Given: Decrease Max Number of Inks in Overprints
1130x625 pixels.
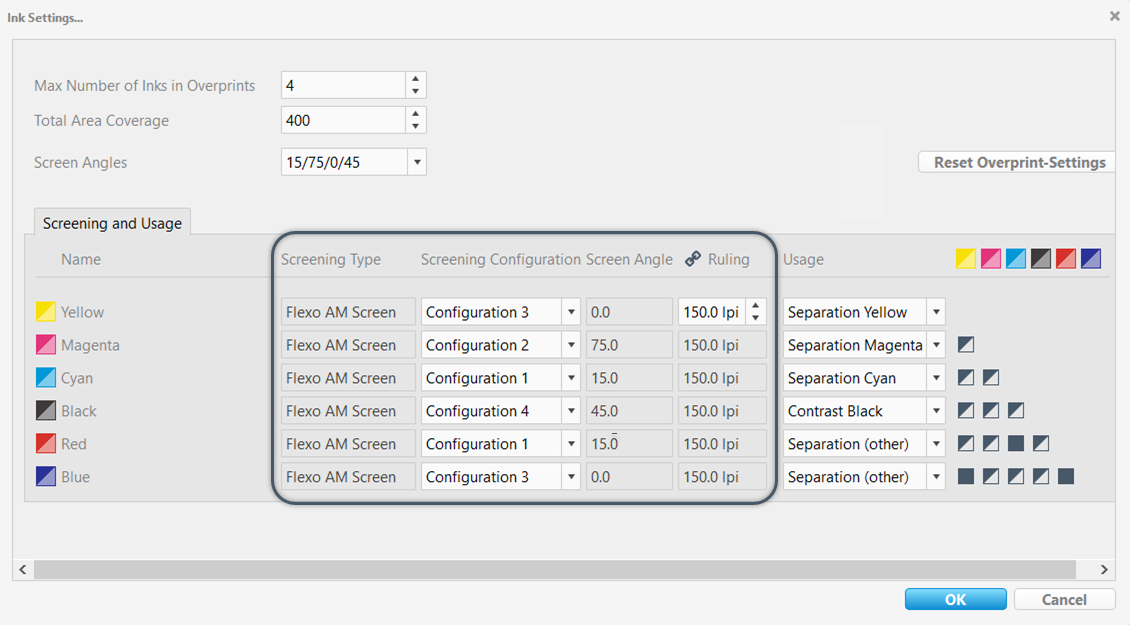Looking at the screenshot, I should 416,92.
